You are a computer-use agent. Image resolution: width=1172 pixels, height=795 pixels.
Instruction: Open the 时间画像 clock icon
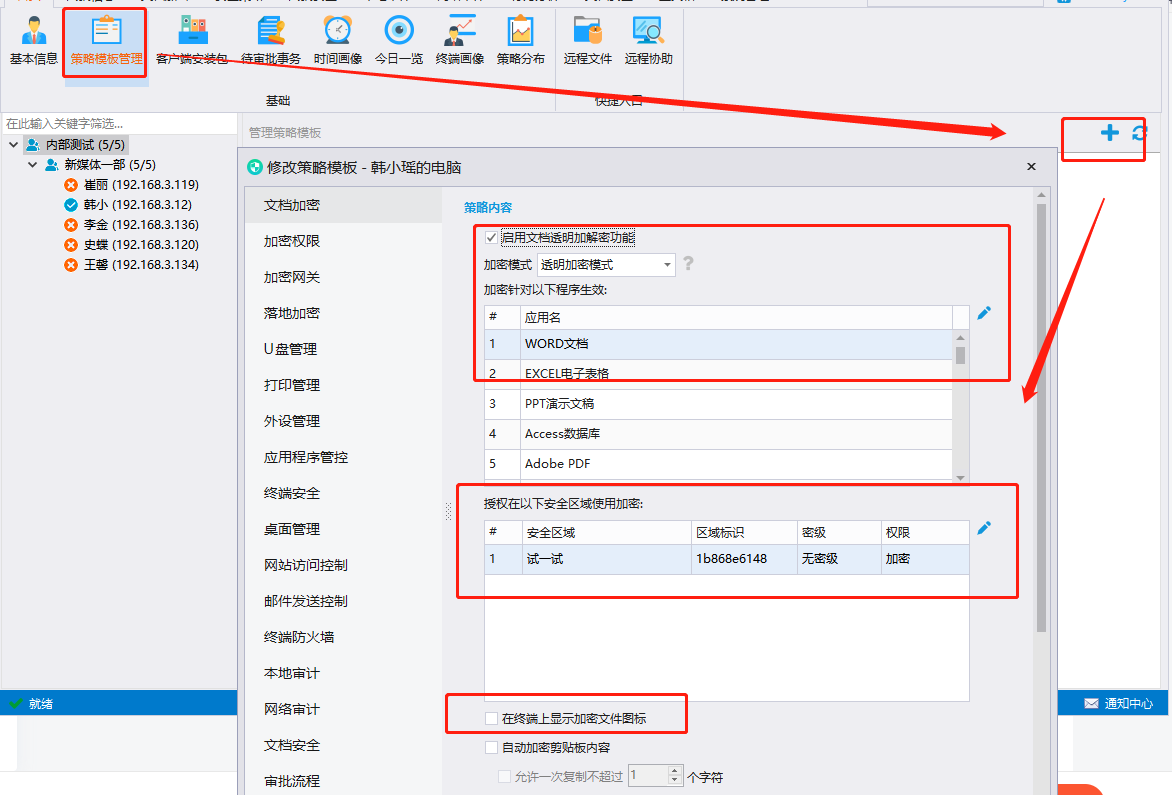pos(338,40)
